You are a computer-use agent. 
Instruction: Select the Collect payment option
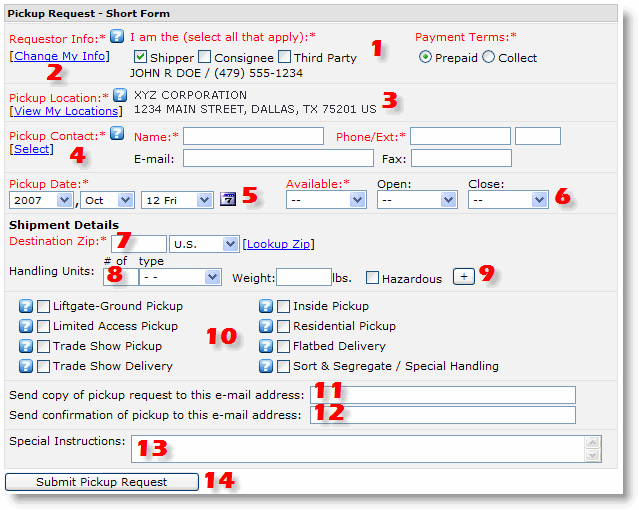click(488, 57)
